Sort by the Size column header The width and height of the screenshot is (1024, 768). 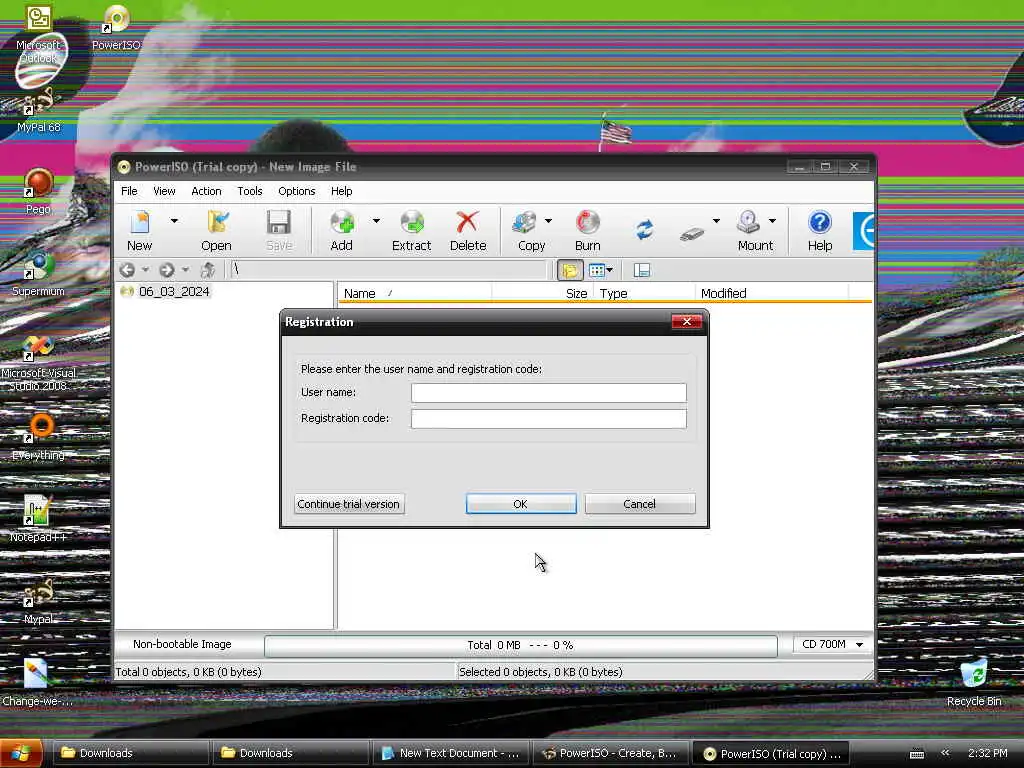pyautogui.click(x=542, y=293)
